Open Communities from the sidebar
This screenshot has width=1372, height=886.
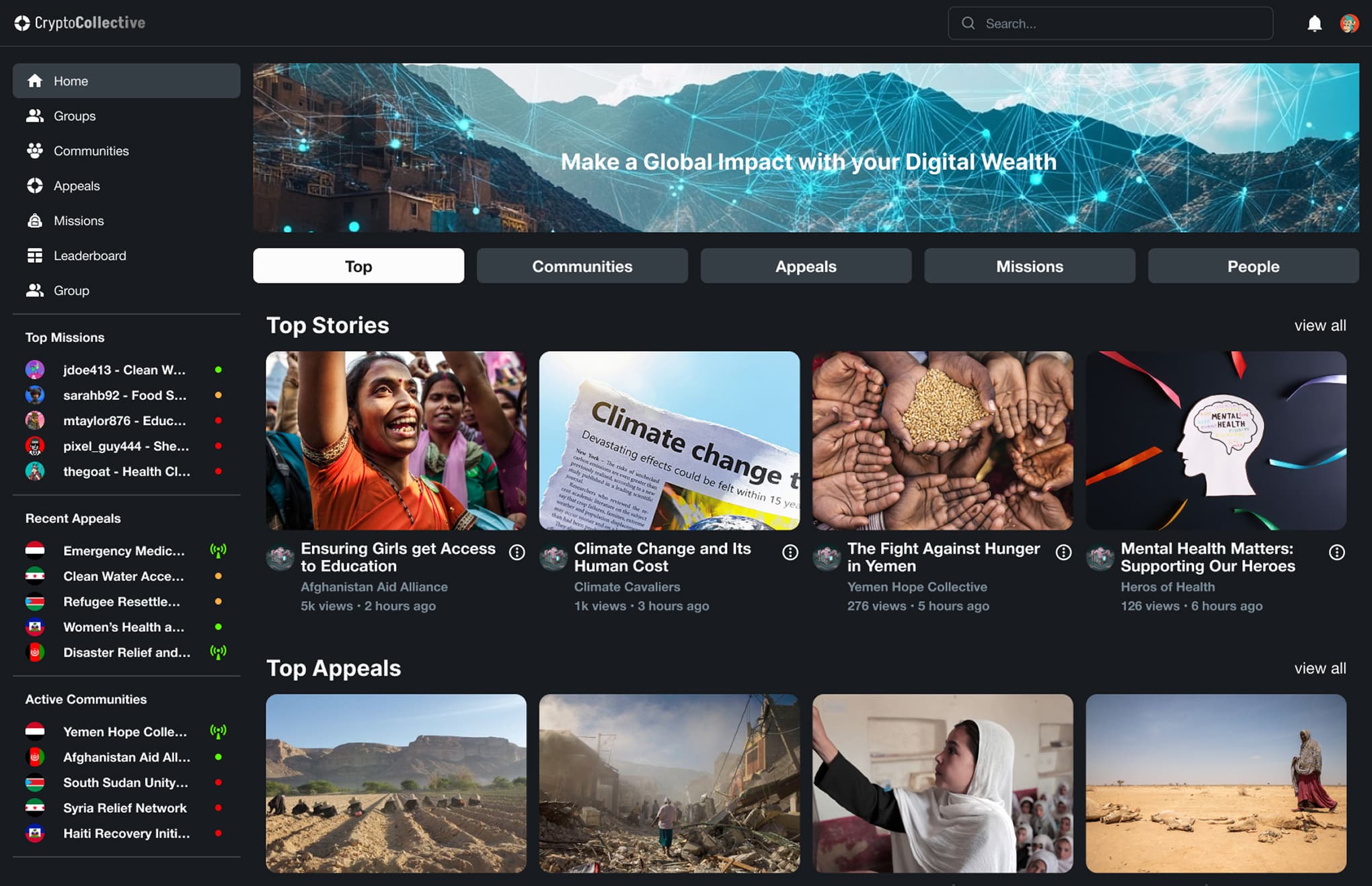[91, 151]
